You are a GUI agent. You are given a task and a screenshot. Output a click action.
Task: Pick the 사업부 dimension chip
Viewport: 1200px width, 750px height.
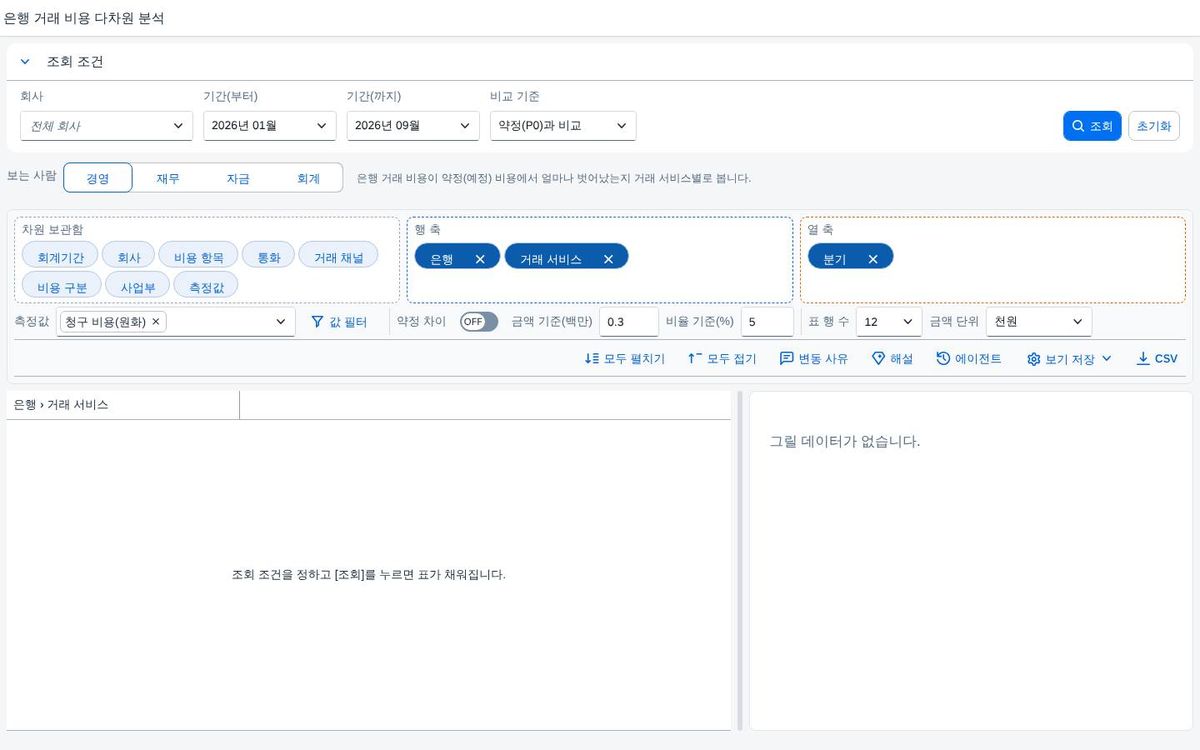[138, 287]
